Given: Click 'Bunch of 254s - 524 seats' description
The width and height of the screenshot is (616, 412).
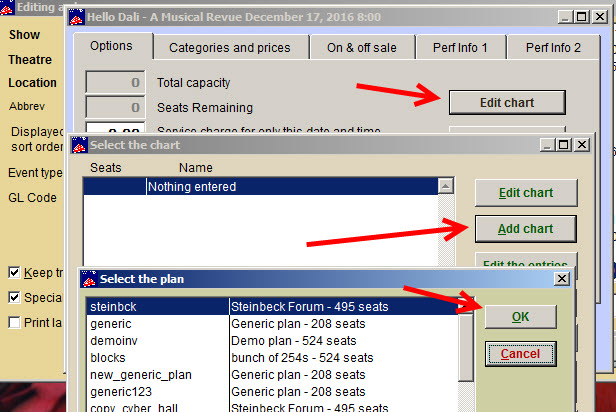Looking at the screenshot, I should (x=302, y=358).
